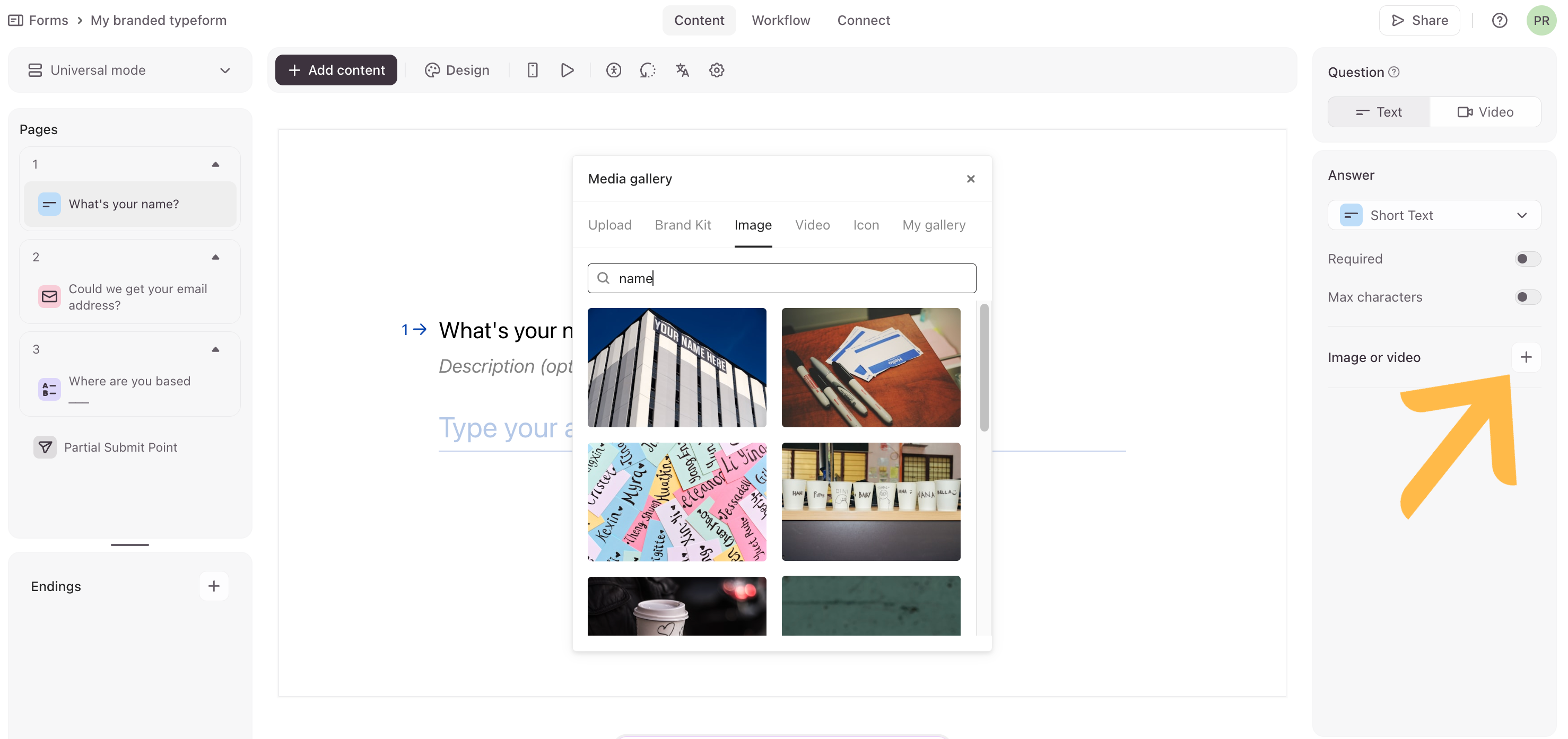Screen dimensions: 1568x739
Task: Select the colorful name tags image thumbnail
Action: point(676,502)
